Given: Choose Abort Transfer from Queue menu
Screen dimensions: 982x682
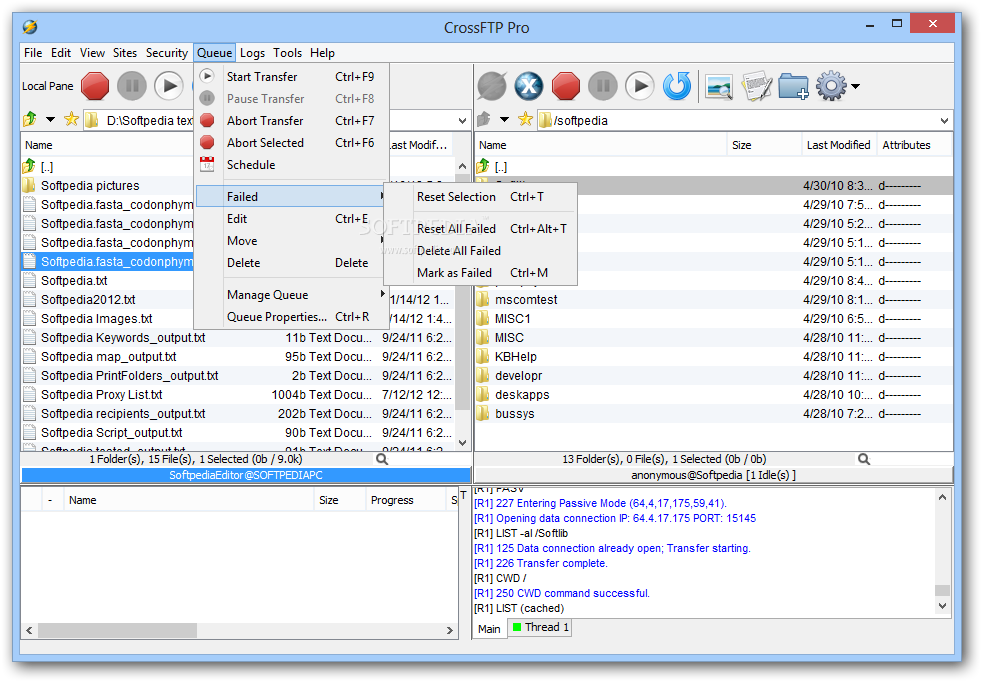Looking at the screenshot, I should [289, 120].
